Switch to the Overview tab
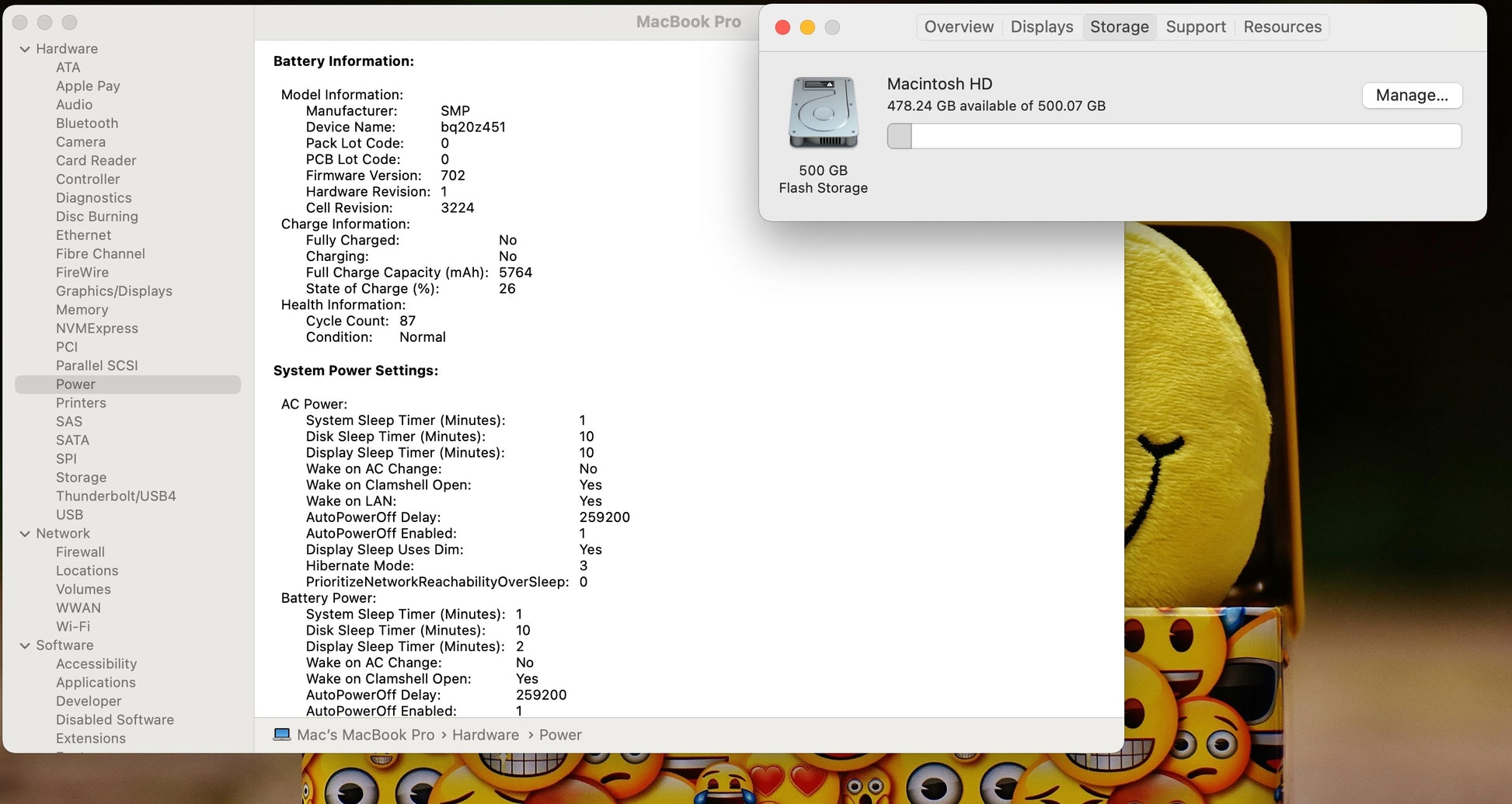Image resolution: width=1512 pixels, height=804 pixels. coord(958,27)
